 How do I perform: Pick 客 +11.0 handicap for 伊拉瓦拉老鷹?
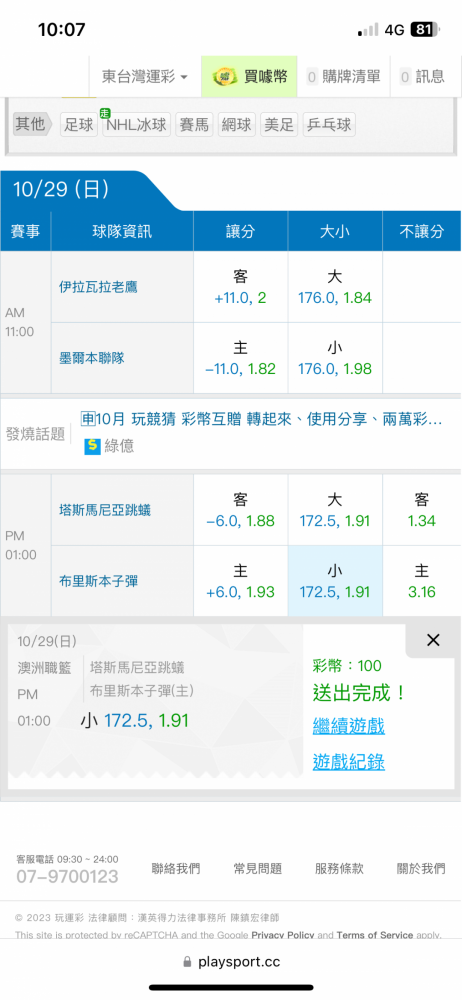pos(241,287)
